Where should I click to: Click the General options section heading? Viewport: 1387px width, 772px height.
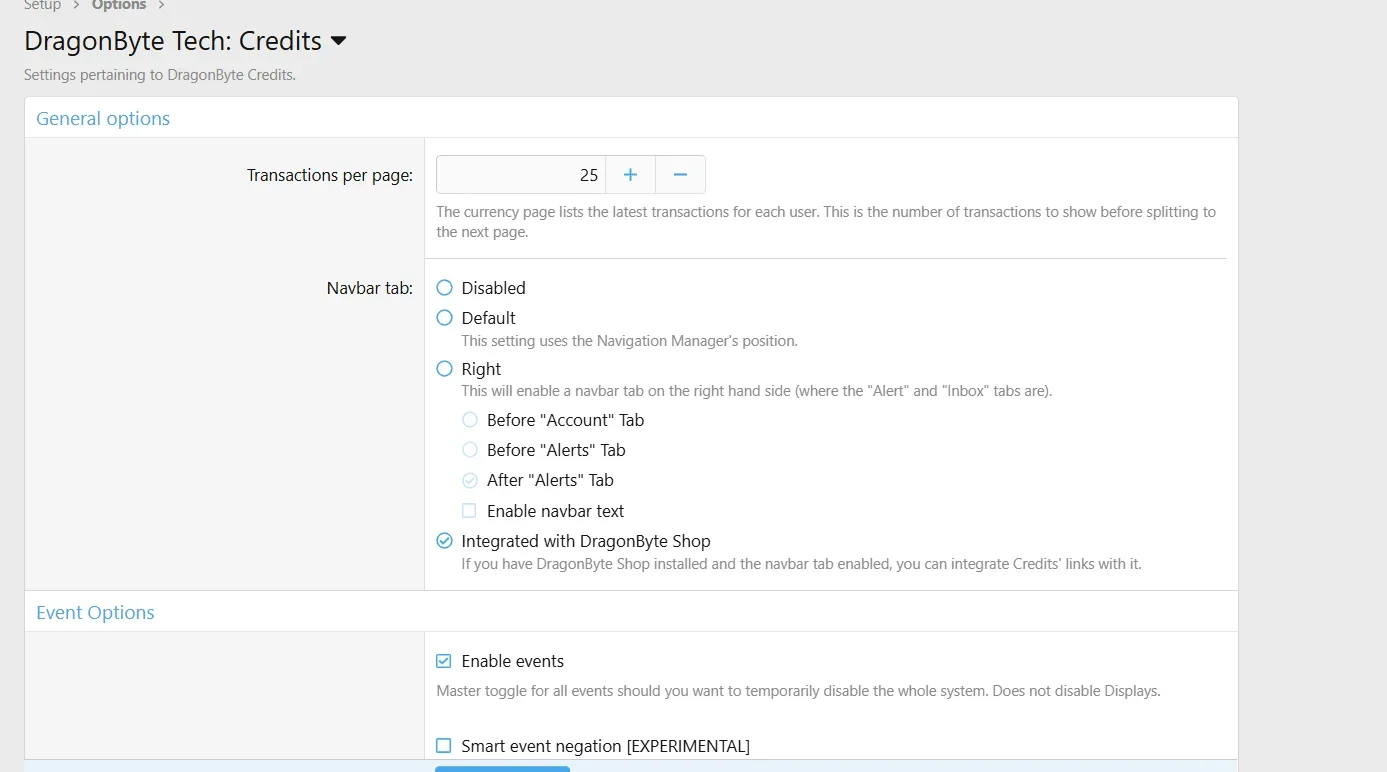click(103, 118)
